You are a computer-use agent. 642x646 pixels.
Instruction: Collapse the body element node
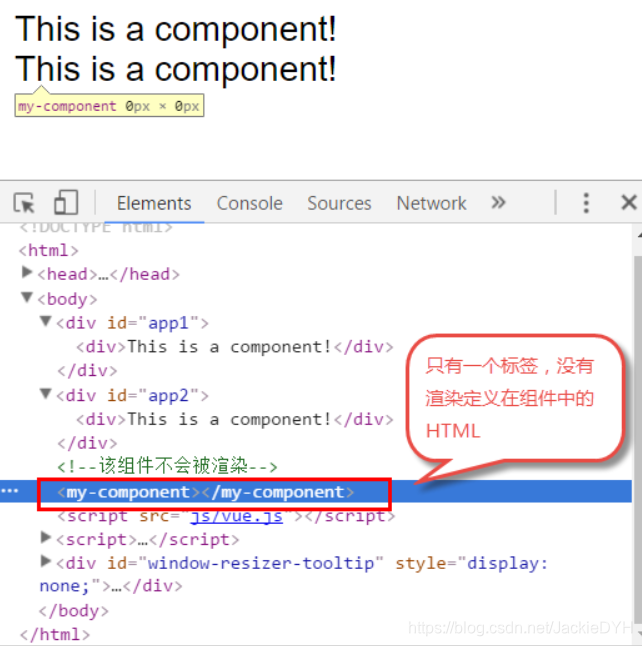(27, 297)
